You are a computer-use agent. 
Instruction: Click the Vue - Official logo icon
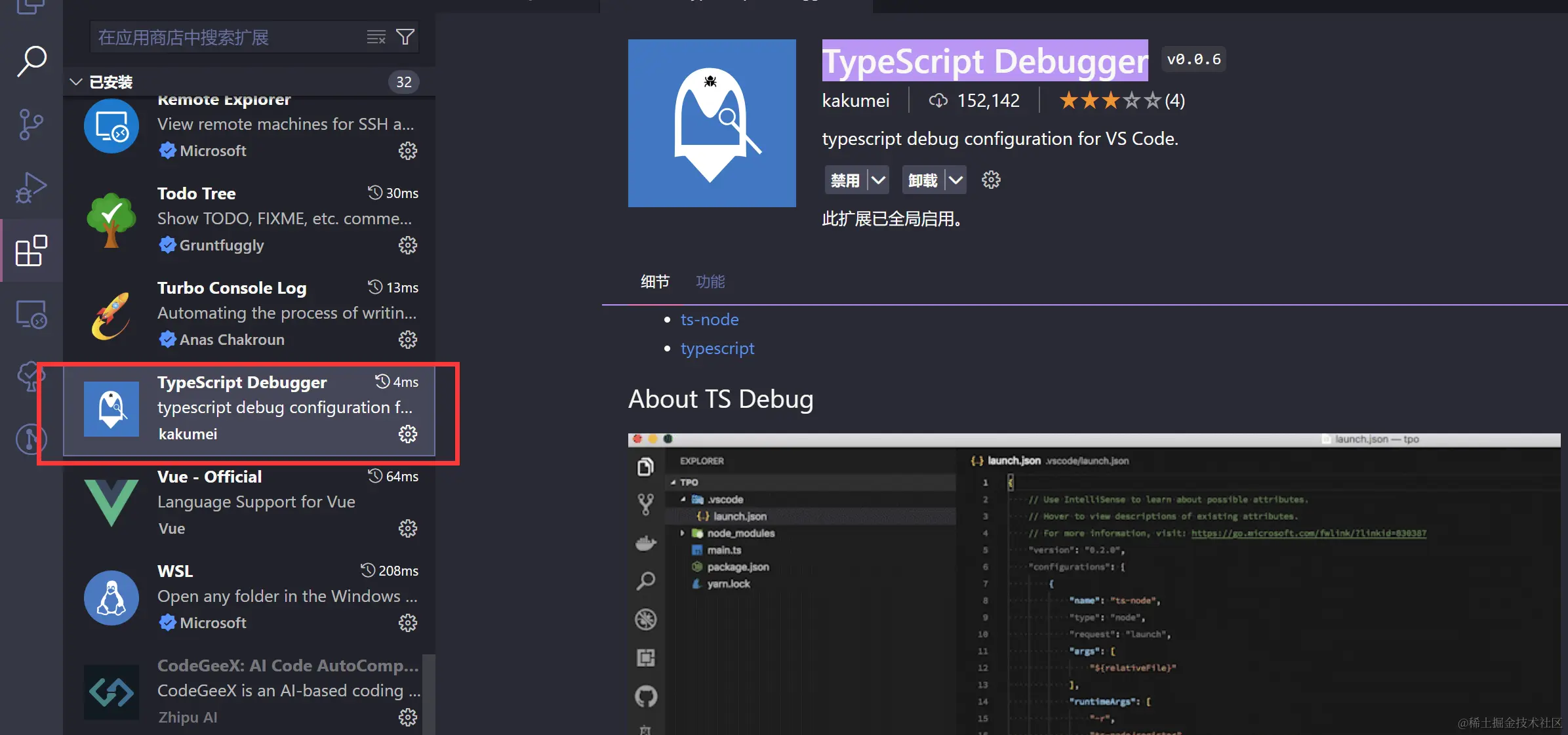111,504
